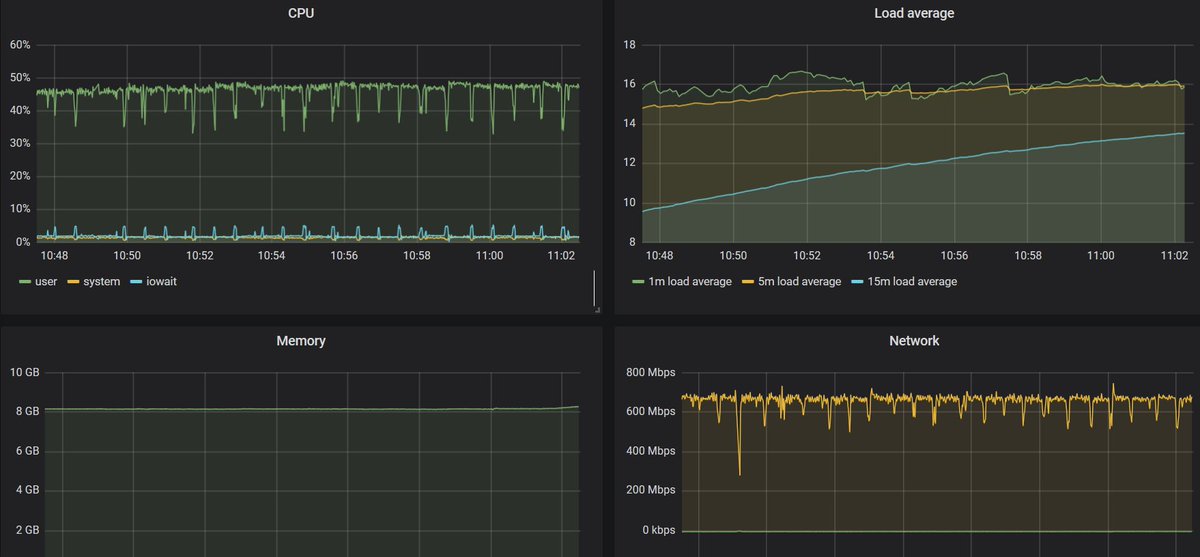Click the CPU panel resize handle corner
This screenshot has width=1200, height=557.
click(x=598, y=311)
